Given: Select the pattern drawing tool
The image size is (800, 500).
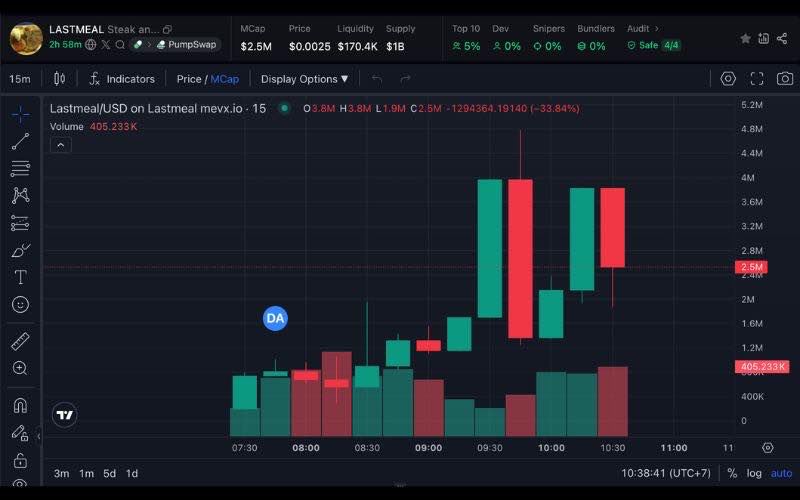Looking at the screenshot, I should coord(20,195).
